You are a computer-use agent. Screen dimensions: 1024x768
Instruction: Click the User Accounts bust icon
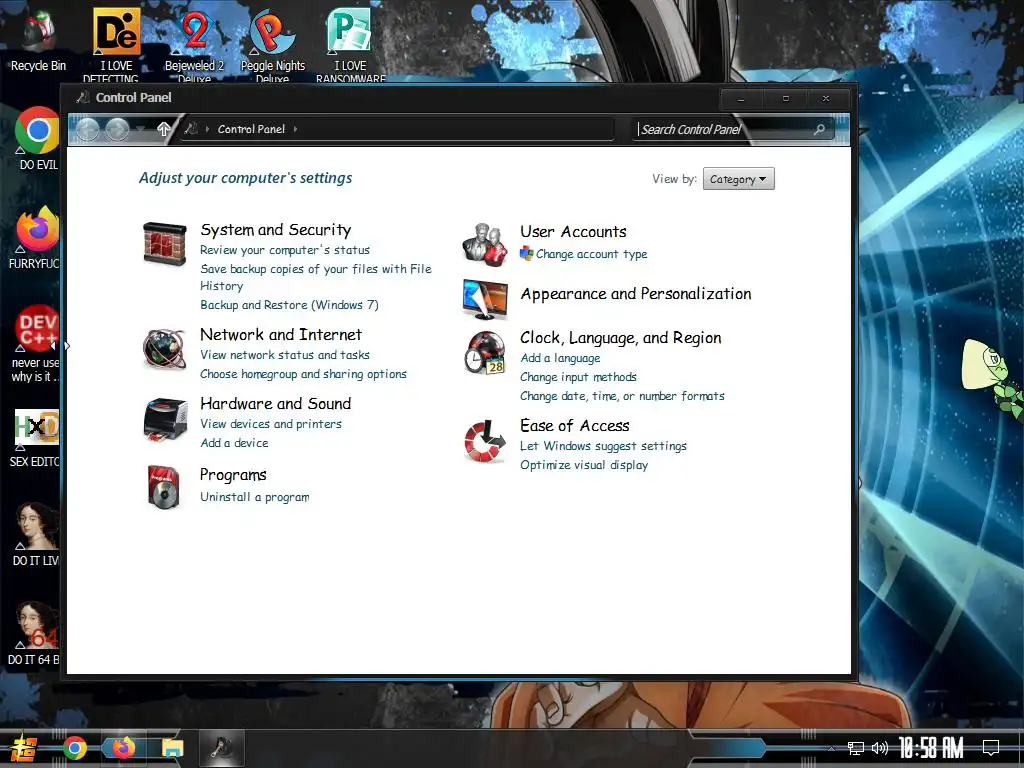[485, 244]
